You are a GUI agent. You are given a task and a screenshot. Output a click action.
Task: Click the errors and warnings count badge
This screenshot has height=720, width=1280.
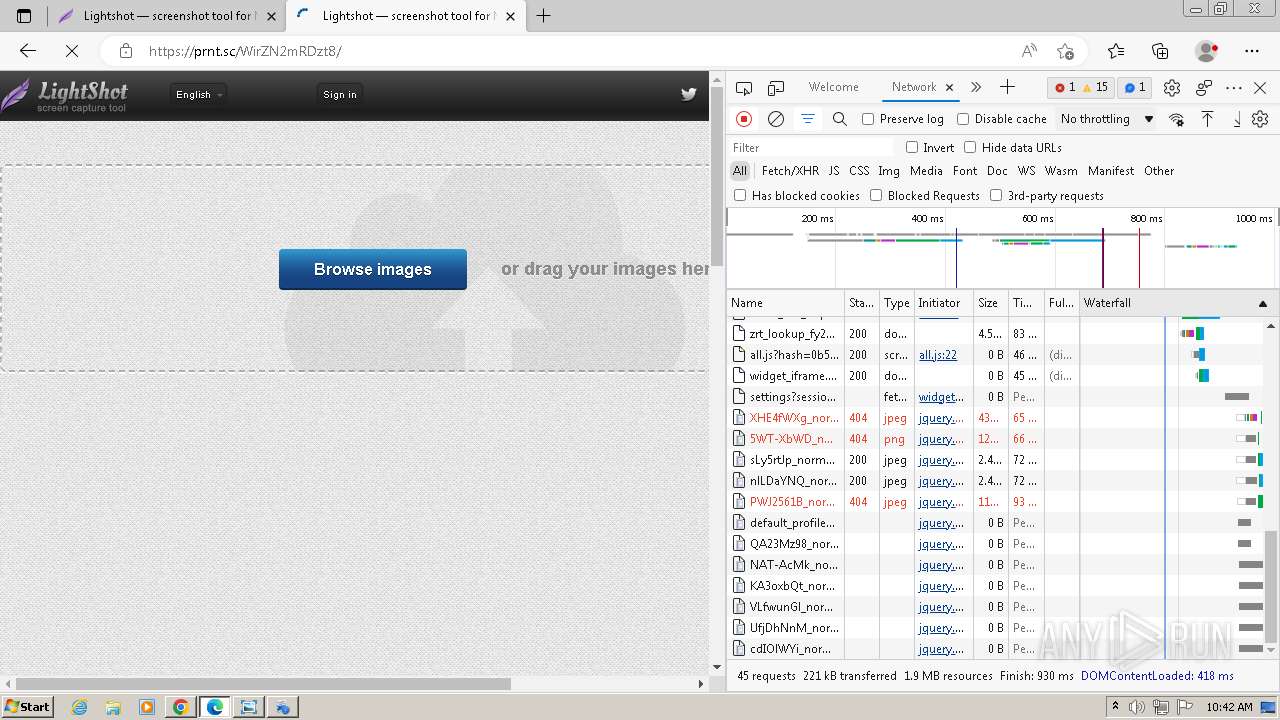1083,87
